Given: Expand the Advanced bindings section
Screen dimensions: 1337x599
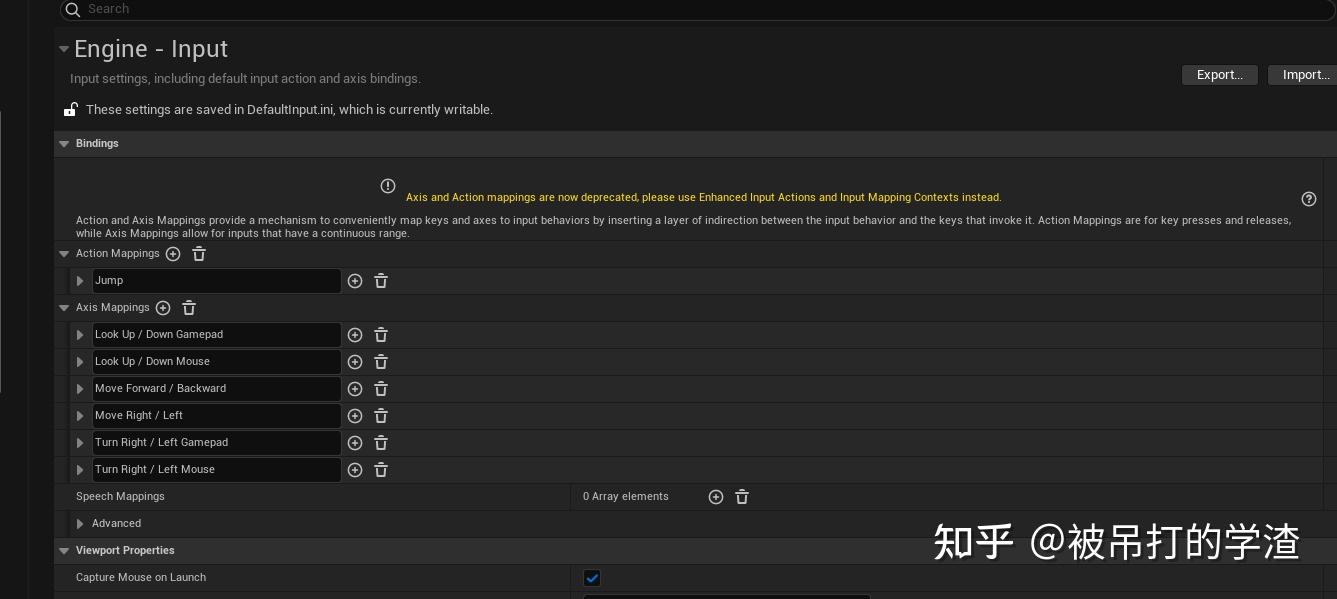Looking at the screenshot, I should (x=80, y=523).
